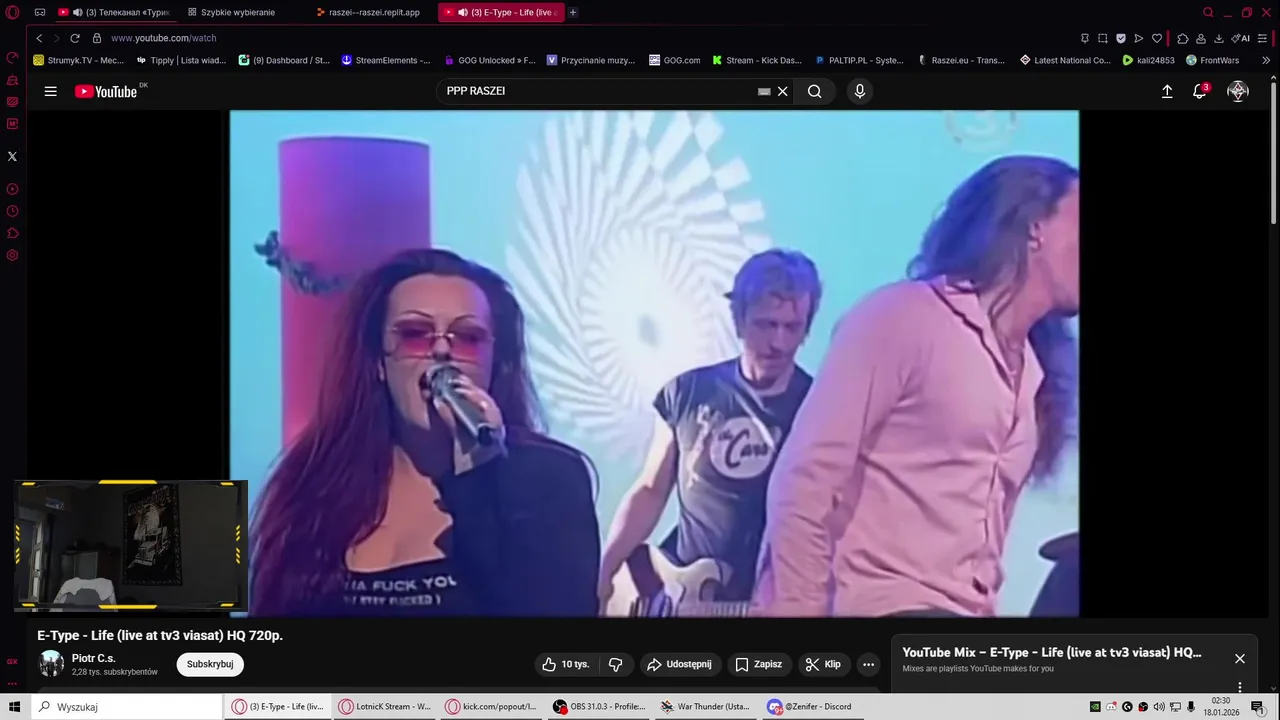Open Piotr C.s. channel name link
This screenshot has width=1280, height=720.
[94, 658]
